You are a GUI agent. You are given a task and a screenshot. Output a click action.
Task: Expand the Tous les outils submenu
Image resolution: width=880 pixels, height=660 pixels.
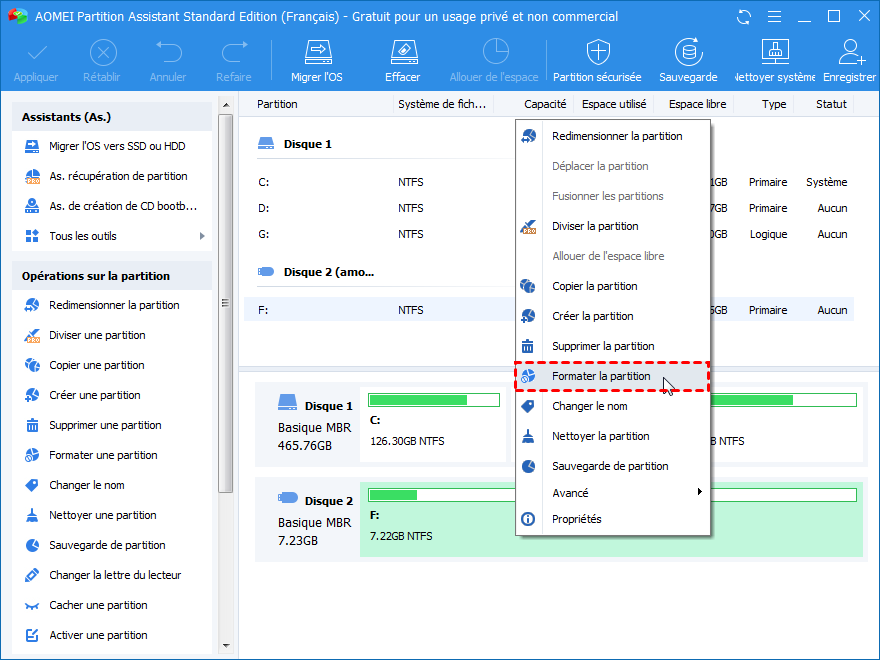202,236
